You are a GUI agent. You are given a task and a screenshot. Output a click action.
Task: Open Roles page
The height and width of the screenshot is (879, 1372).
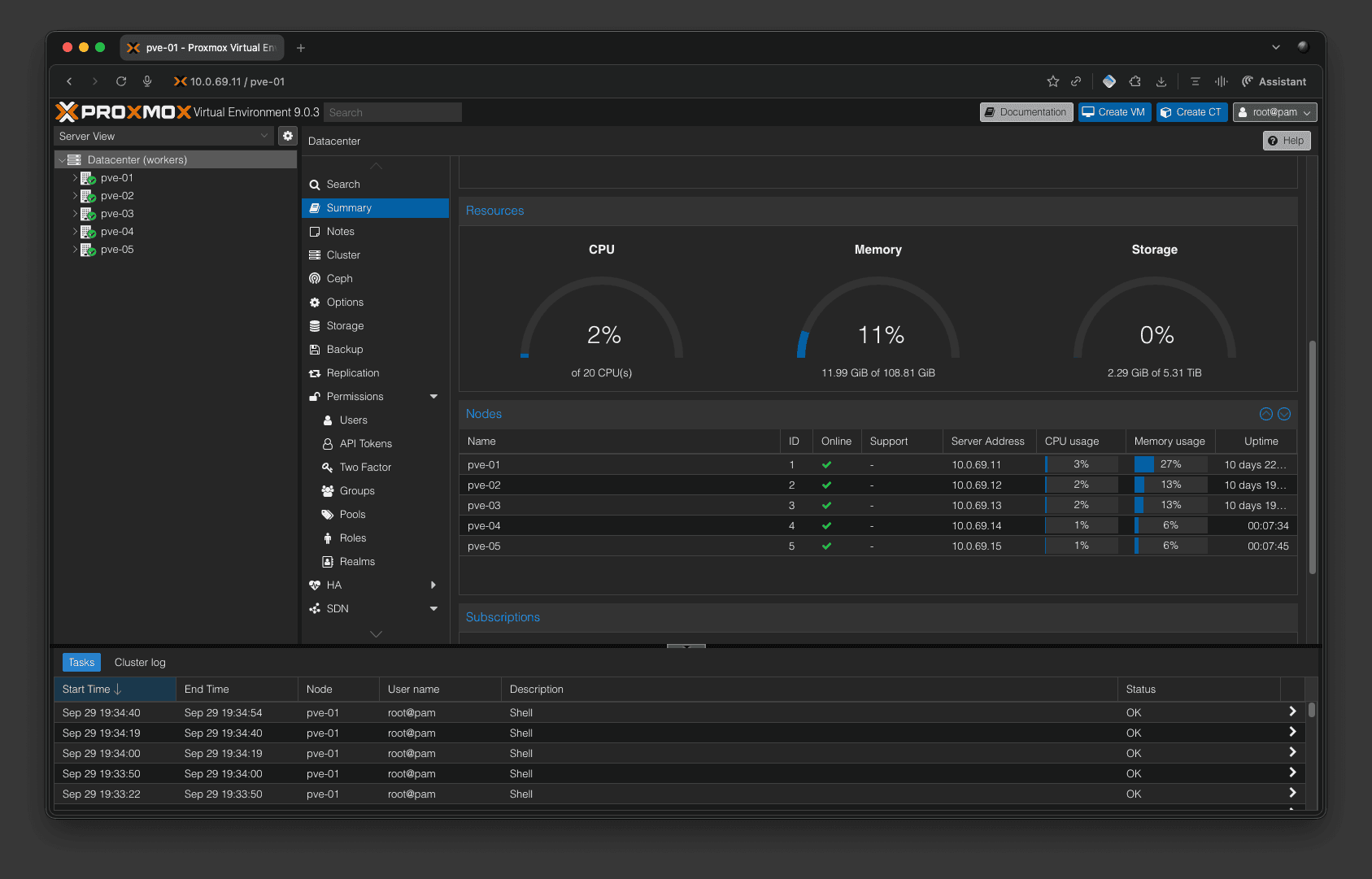pos(375,538)
